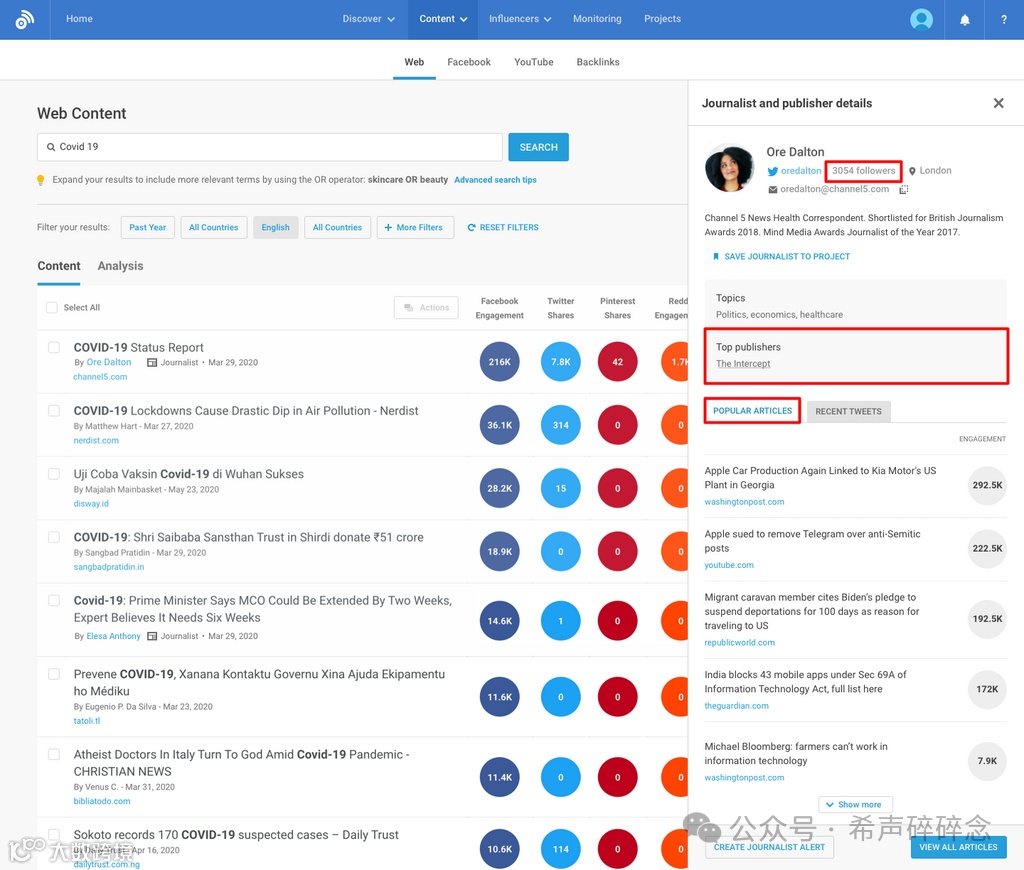1024x870 pixels.
Task: Show more popular articles
Action: click(x=854, y=805)
